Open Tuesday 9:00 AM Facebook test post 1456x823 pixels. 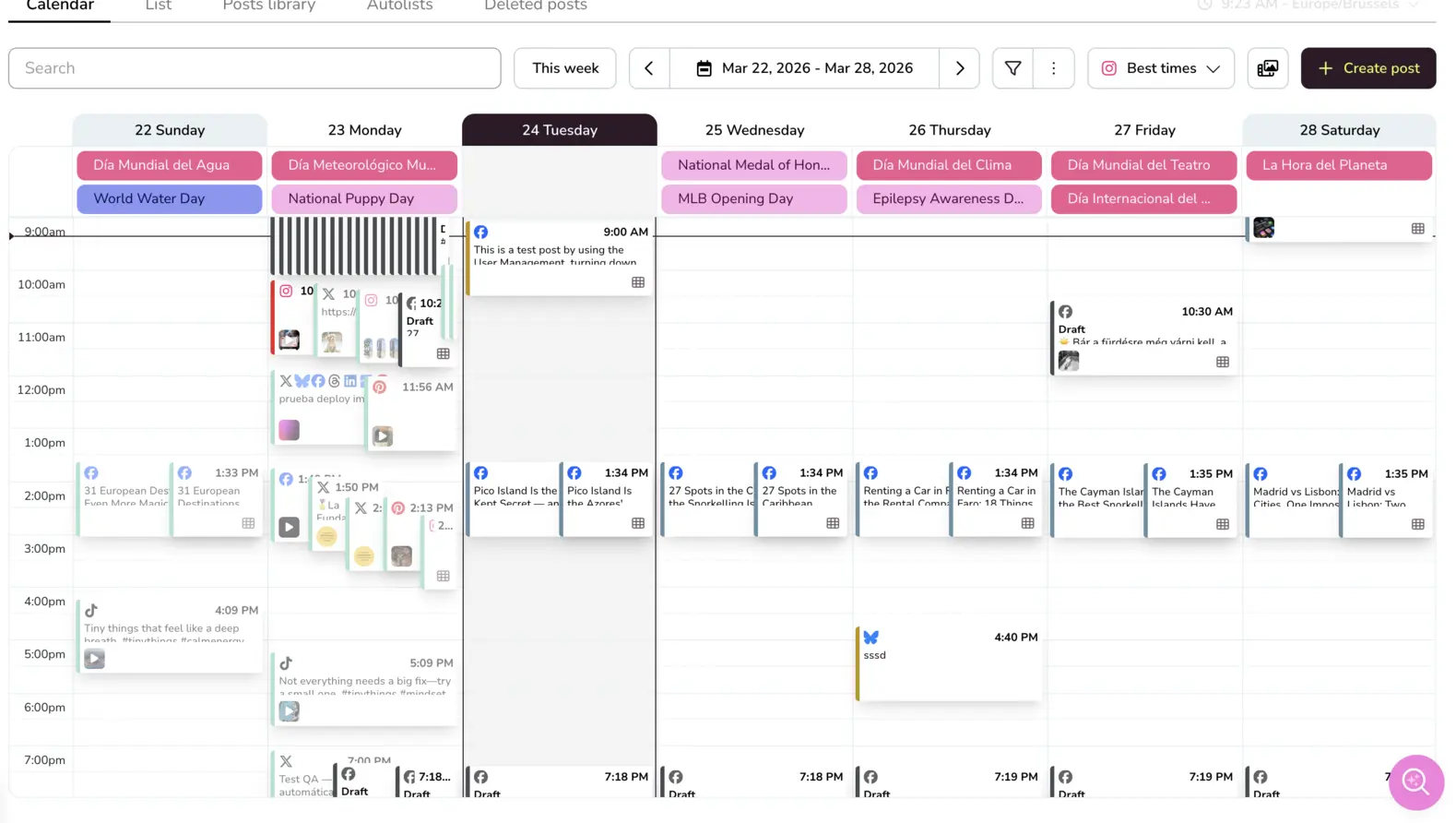pyautogui.click(x=560, y=257)
